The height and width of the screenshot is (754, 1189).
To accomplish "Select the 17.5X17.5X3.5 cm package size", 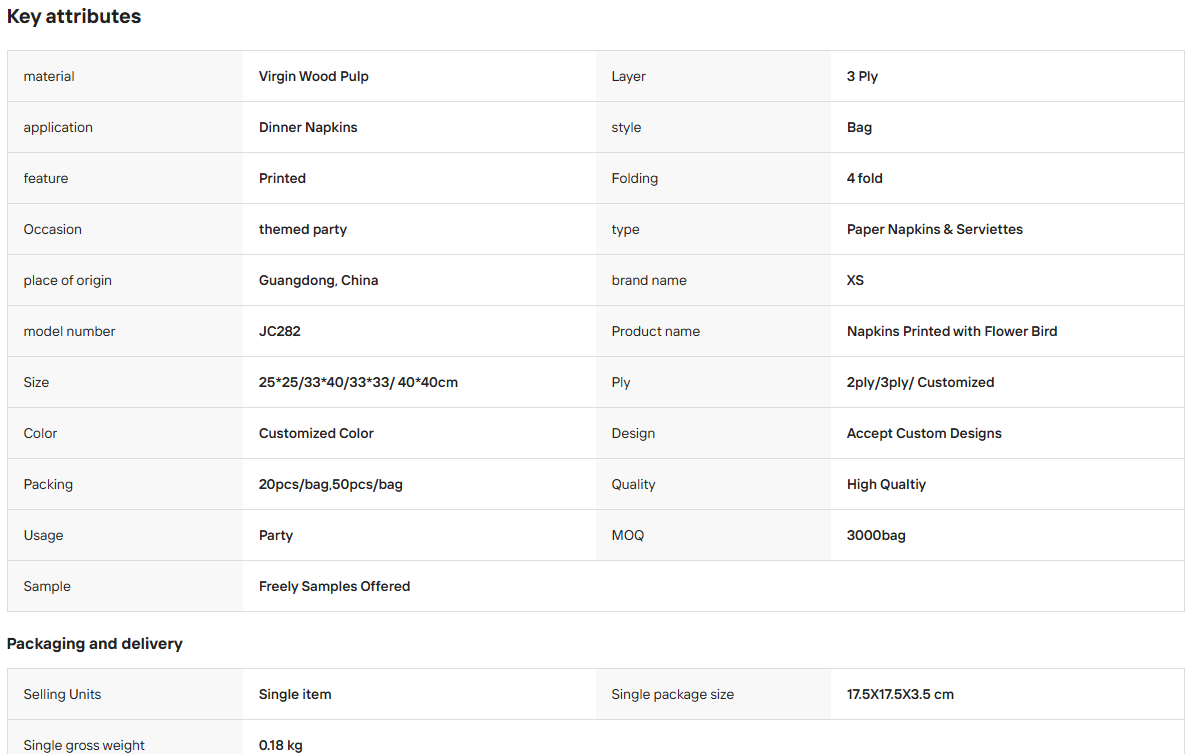I will click(x=900, y=694).
